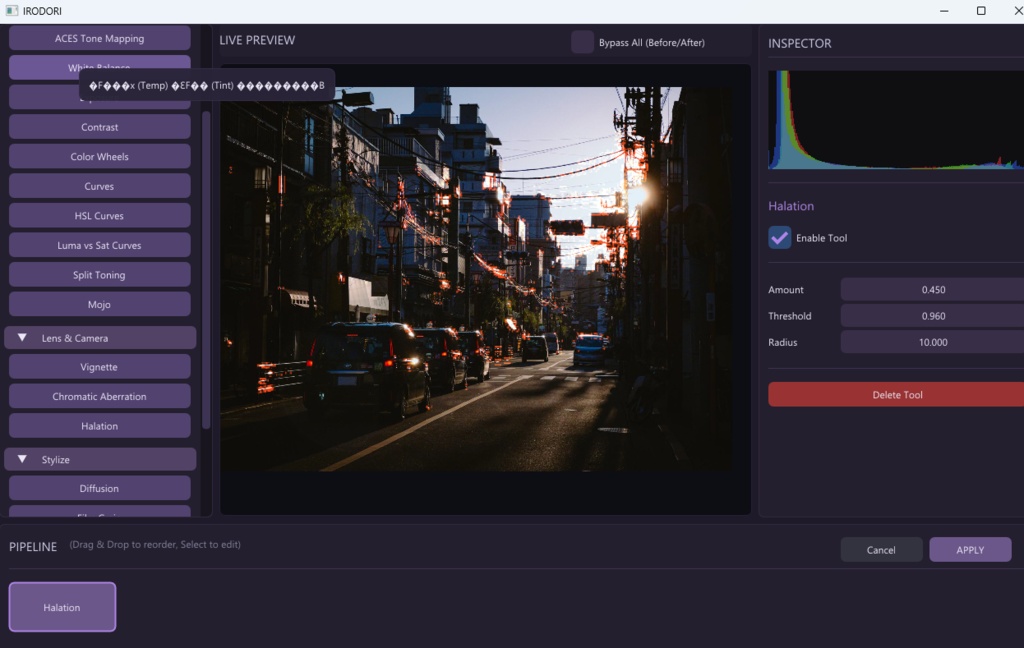Click the APPLY button
Image resolution: width=1024 pixels, height=648 pixels.
970,550
